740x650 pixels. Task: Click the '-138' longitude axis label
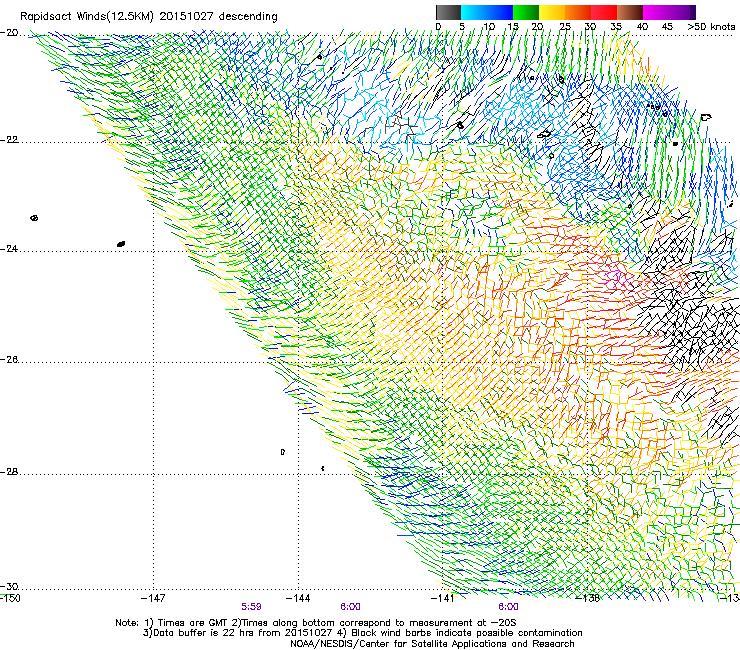click(x=588, y=598)
